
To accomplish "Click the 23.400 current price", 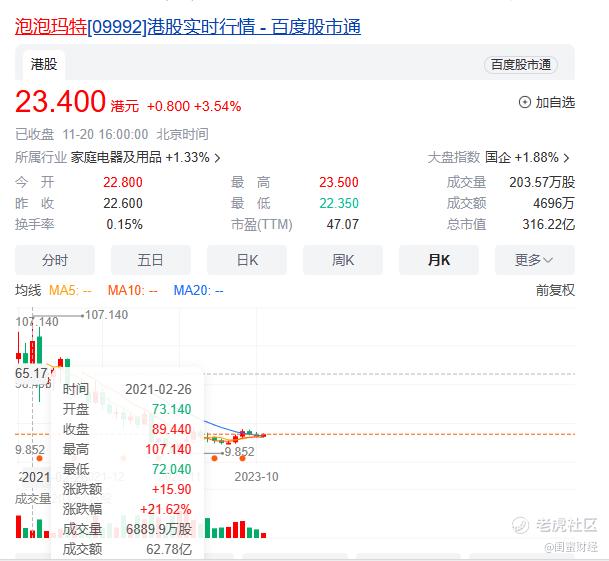I will tap(60, 101).
